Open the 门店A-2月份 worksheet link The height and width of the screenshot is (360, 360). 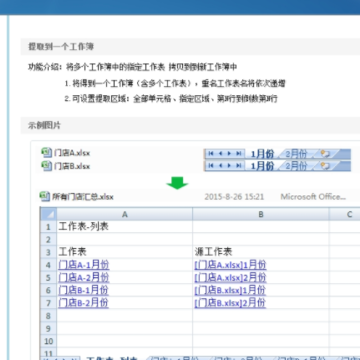pos(84,277)
